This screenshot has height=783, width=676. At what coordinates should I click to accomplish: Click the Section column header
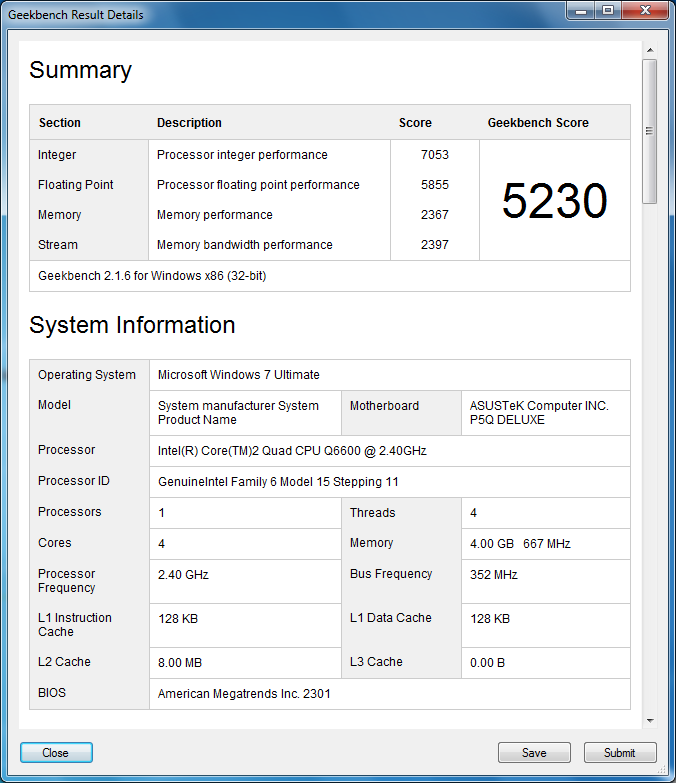59,123
